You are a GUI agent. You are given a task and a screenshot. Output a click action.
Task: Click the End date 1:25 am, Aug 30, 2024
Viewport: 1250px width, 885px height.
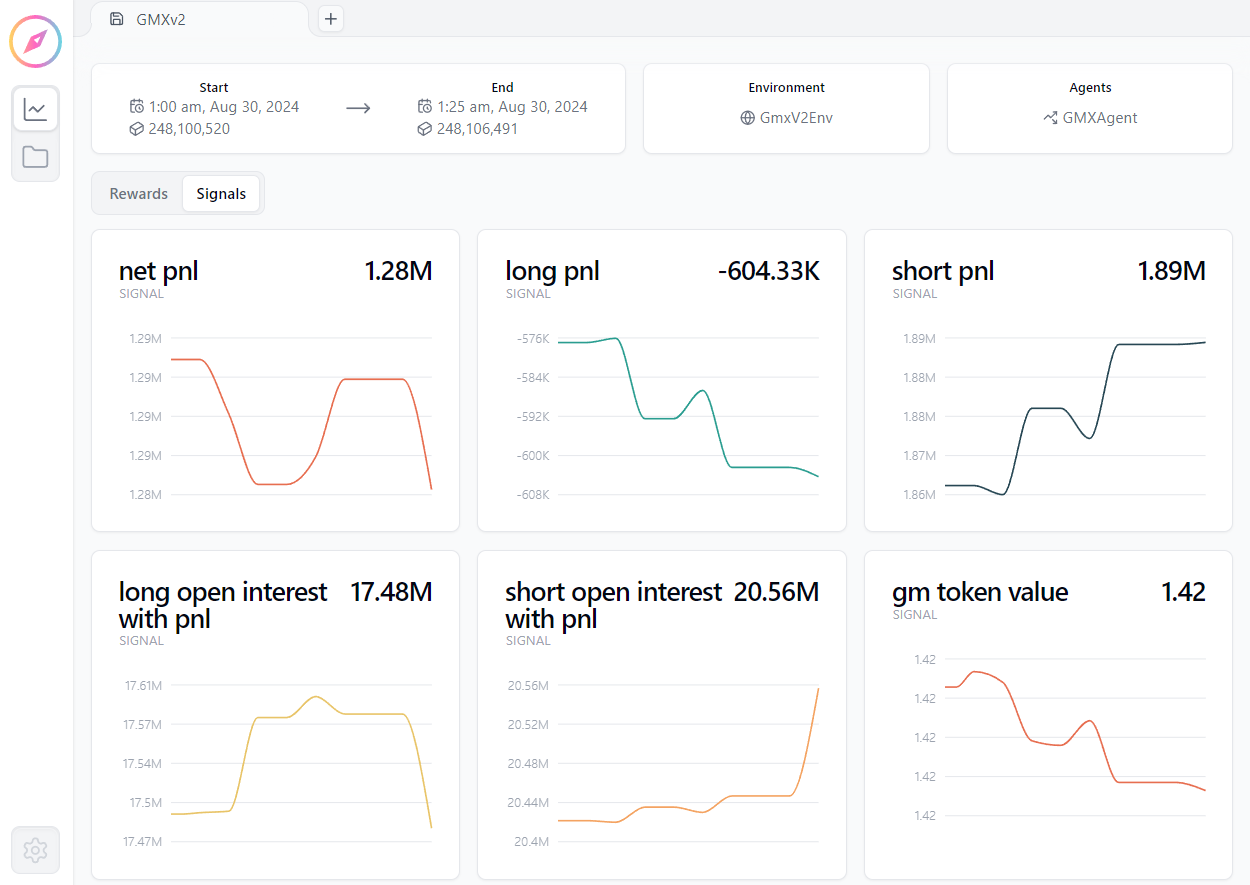click(512, 107)
